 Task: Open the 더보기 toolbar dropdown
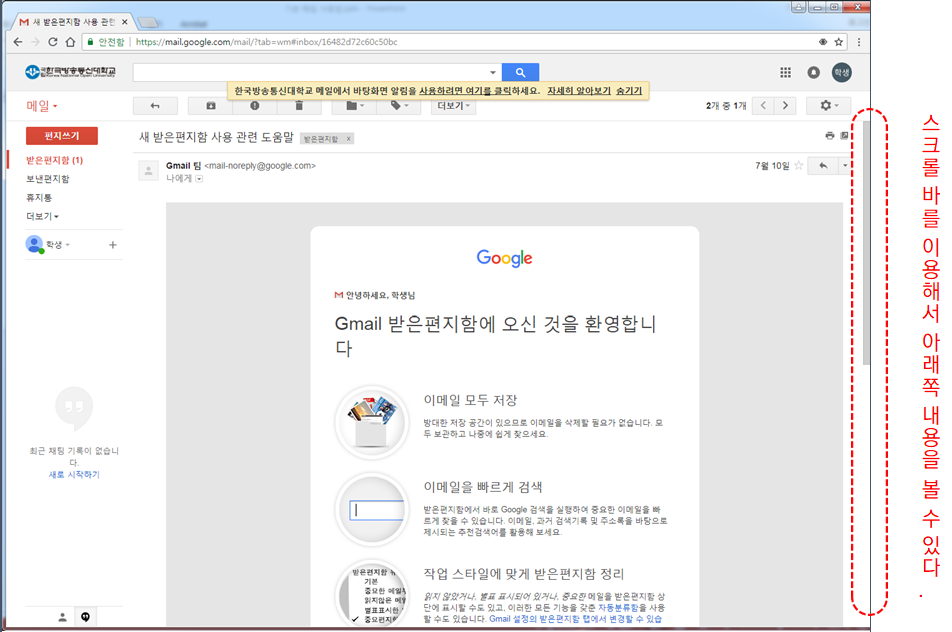454,106
